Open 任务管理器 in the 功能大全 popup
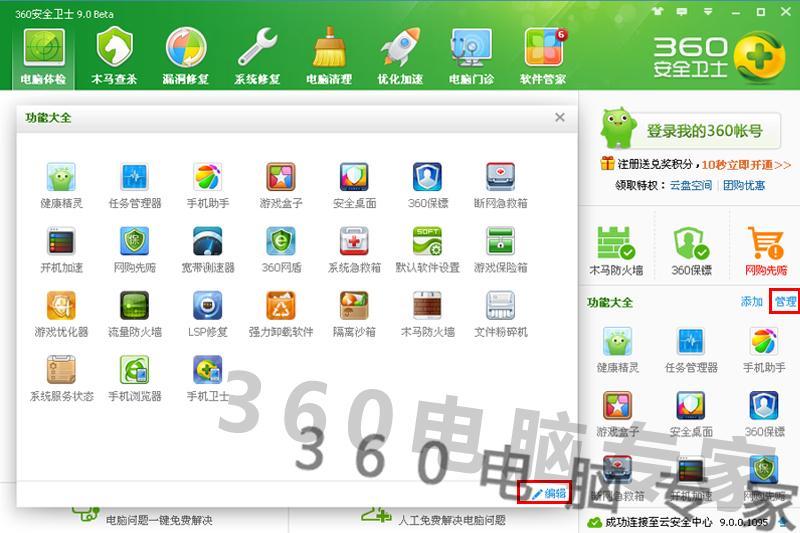This screenshot has width=800, height=533. click(135, 186)
